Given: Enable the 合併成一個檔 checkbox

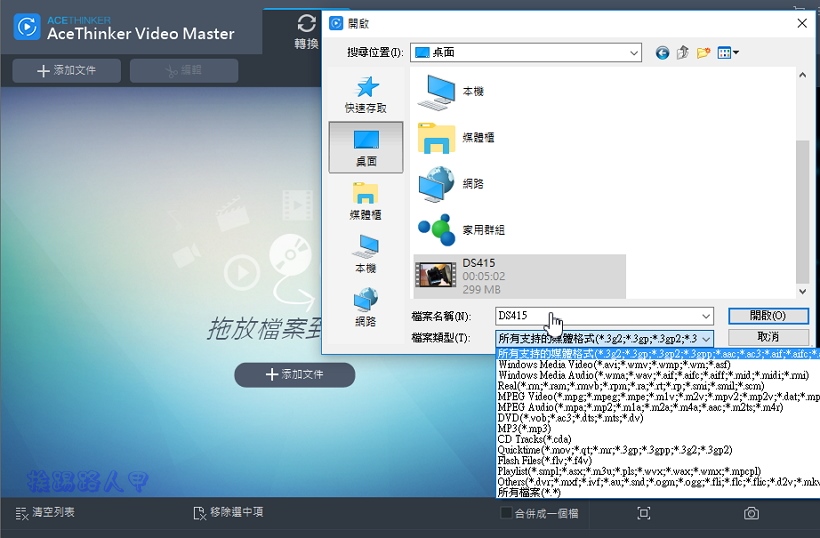Looking at the screenshot, I should point(506,513).
